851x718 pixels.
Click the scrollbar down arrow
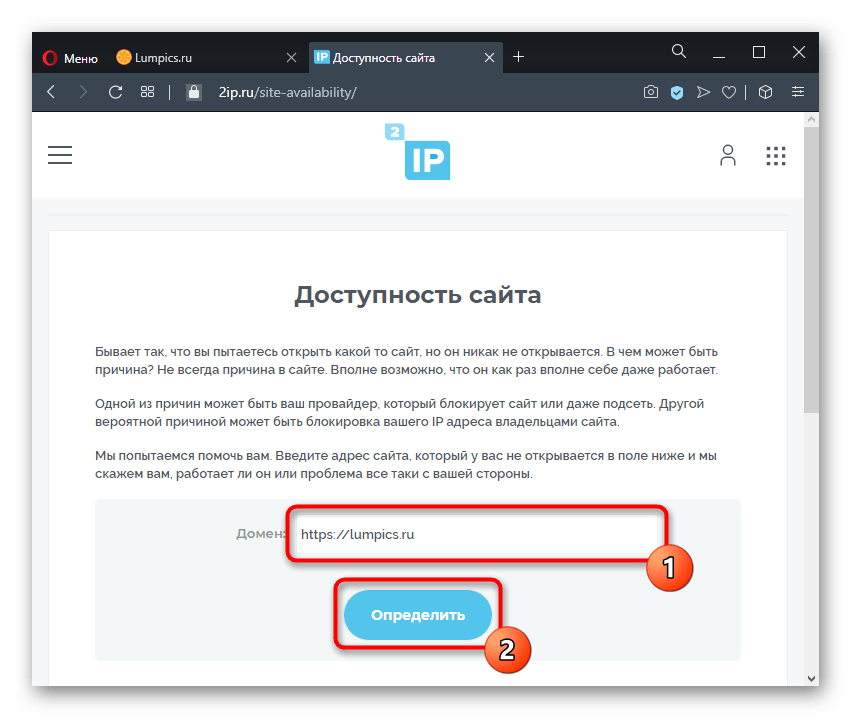[x=811, y=678]
